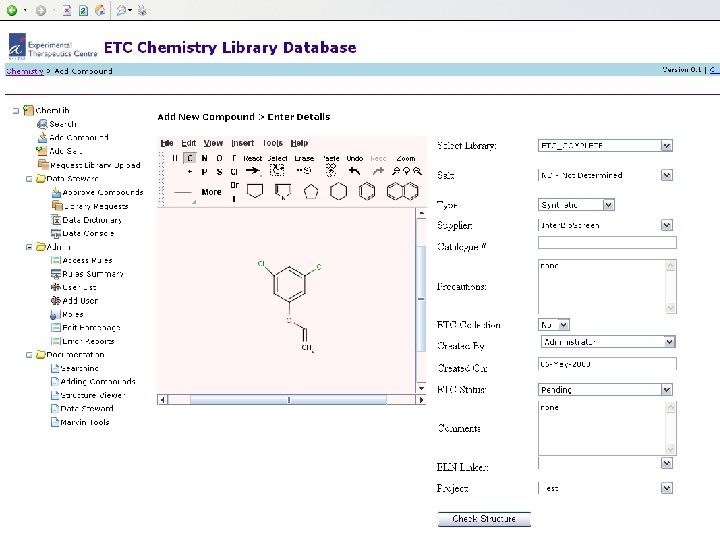Screen dimensions: 720x540
Task: Select the Bromine atom tool
Action: [234, 185]
